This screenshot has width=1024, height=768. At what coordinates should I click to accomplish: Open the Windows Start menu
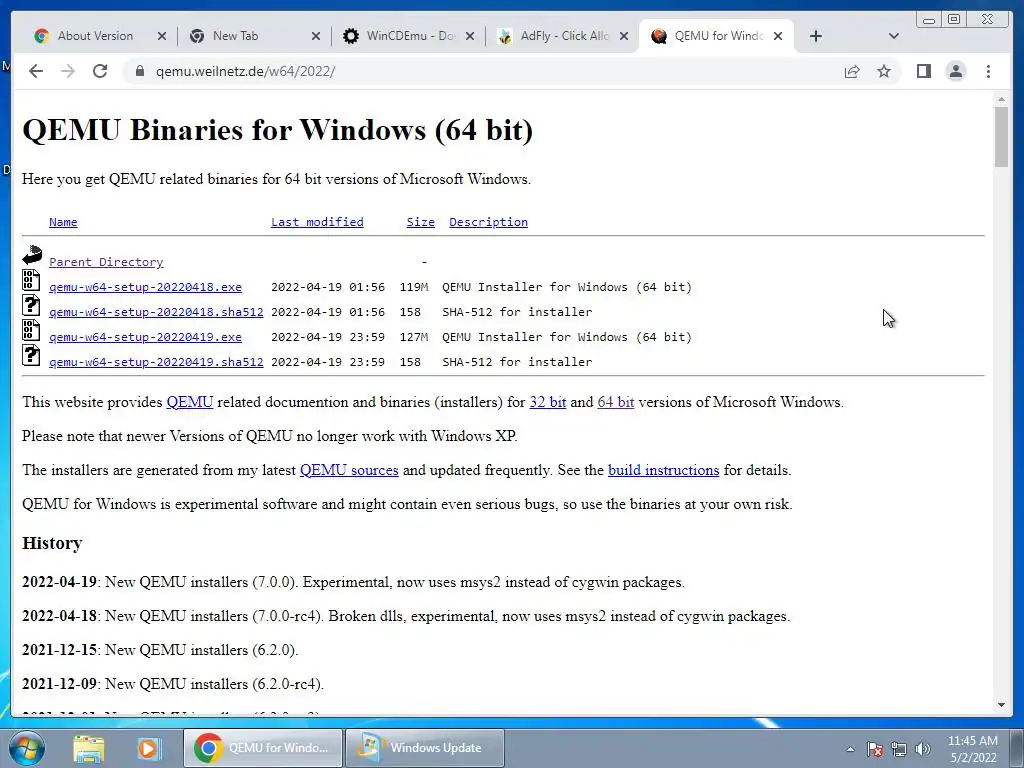pos(27,748)
